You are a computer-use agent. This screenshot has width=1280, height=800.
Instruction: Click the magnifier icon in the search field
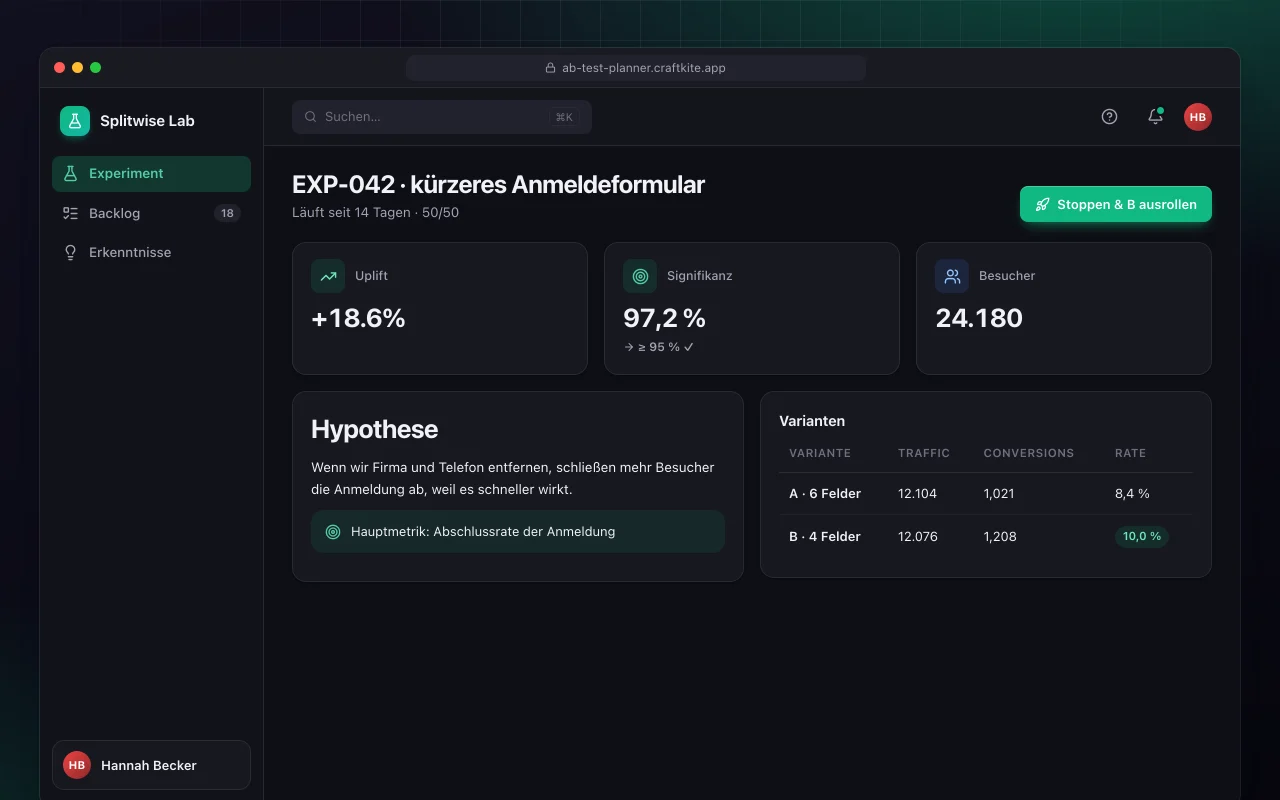(x=311, y=117)
